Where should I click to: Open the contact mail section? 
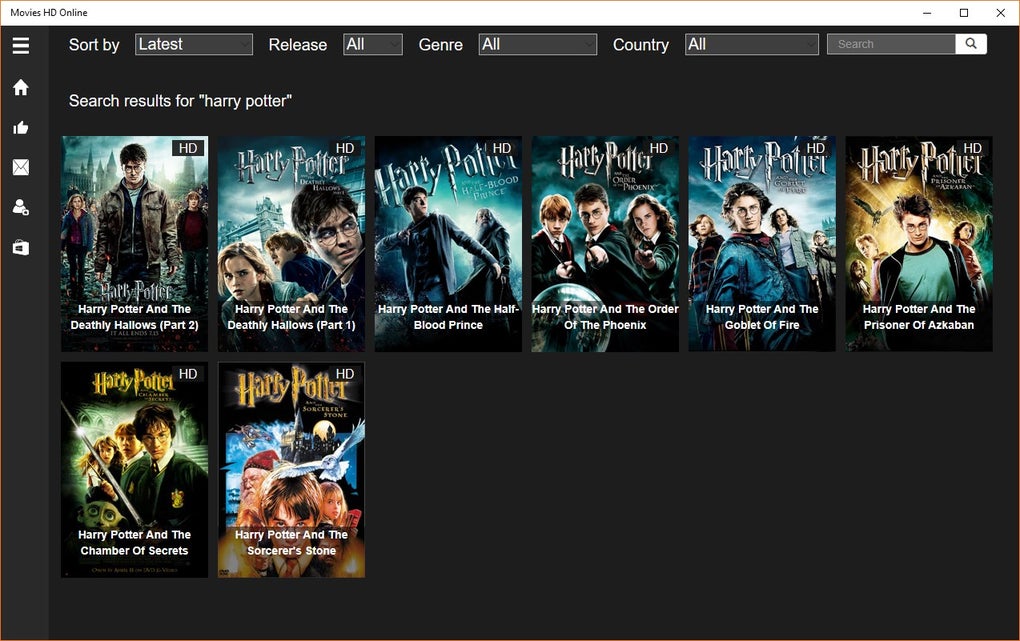click(x=20, y=167)
